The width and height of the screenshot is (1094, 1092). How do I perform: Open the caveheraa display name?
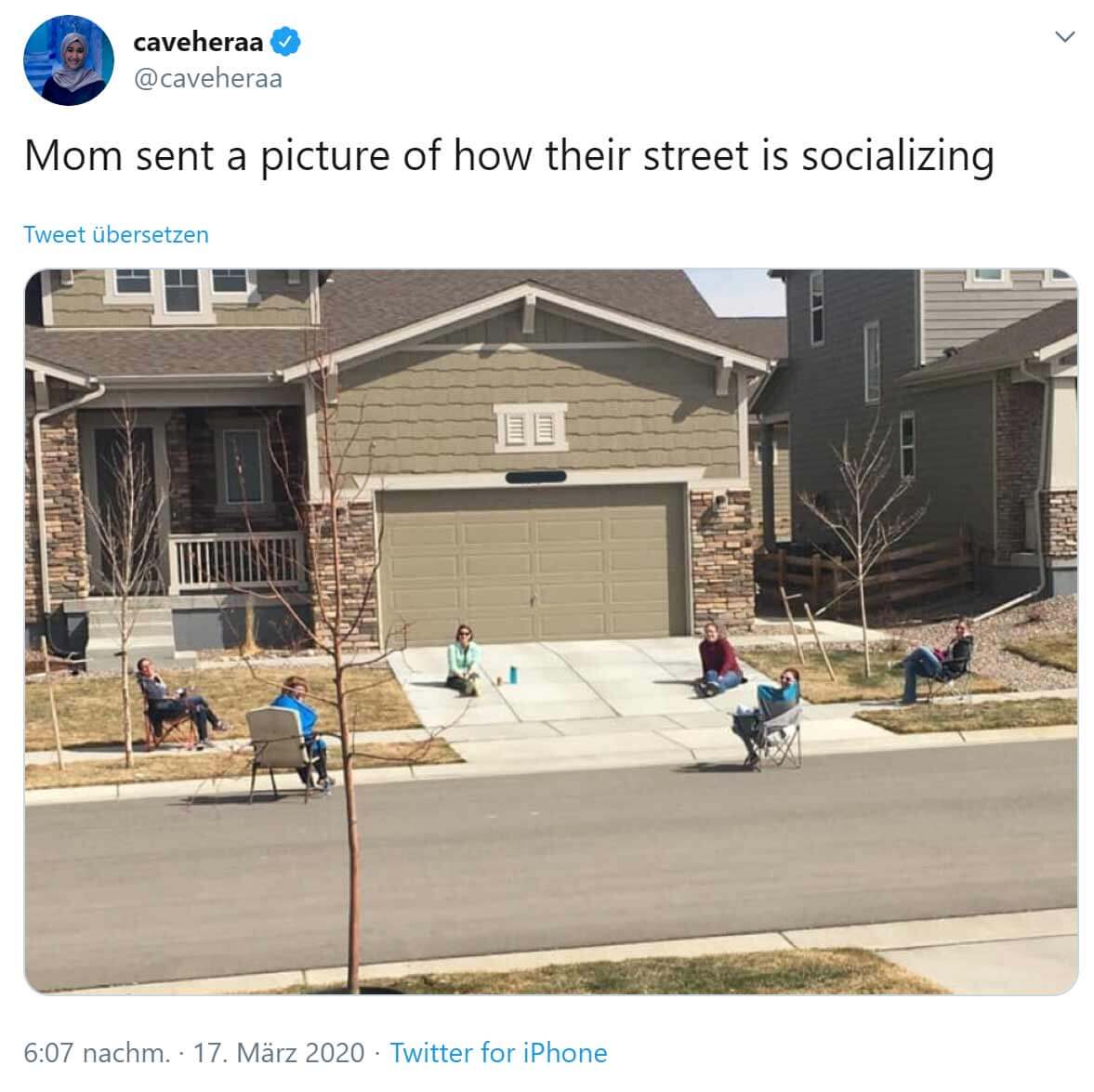point(198,42)
